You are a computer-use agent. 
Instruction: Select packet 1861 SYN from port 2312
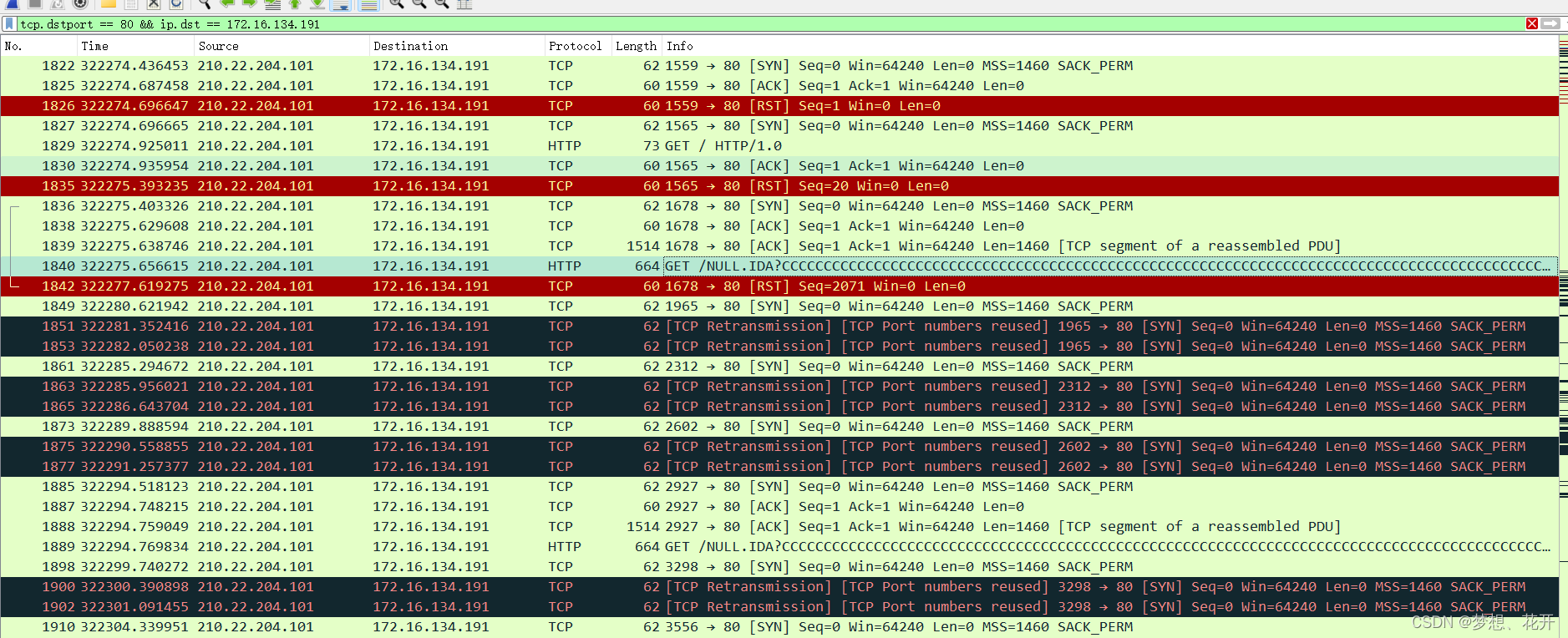[779, 367]
